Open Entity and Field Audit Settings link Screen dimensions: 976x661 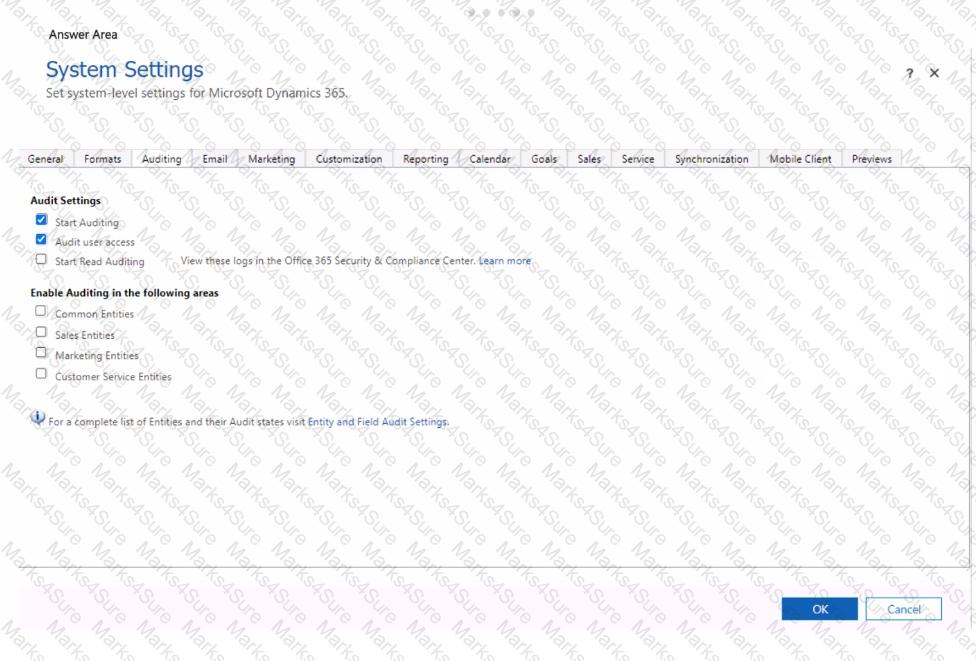point(378,422)
